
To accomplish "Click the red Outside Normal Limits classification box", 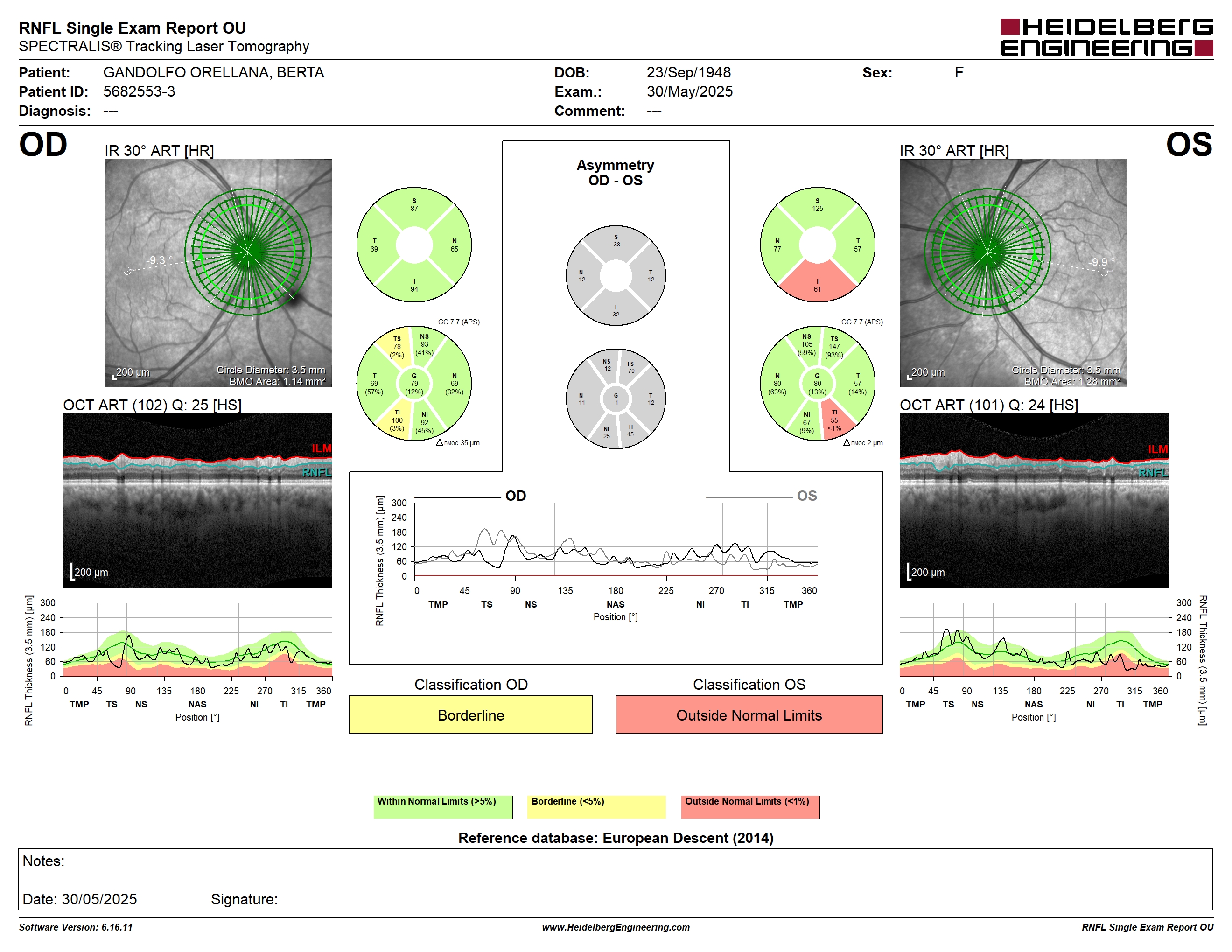I will point(749,714).
